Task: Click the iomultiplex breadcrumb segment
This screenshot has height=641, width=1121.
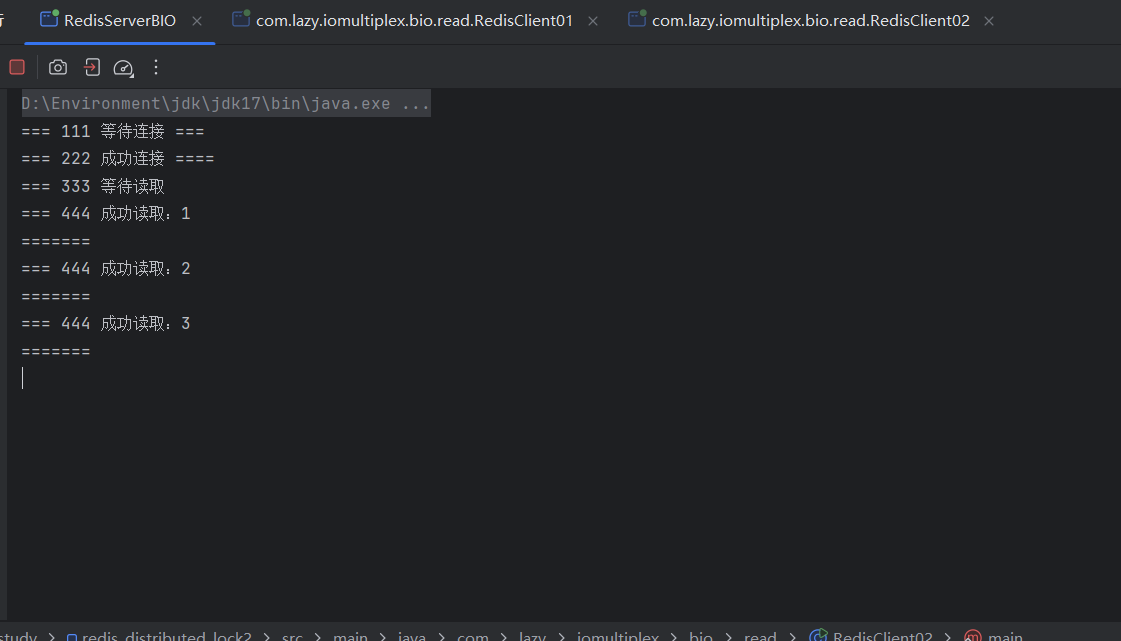Action: 617,636
